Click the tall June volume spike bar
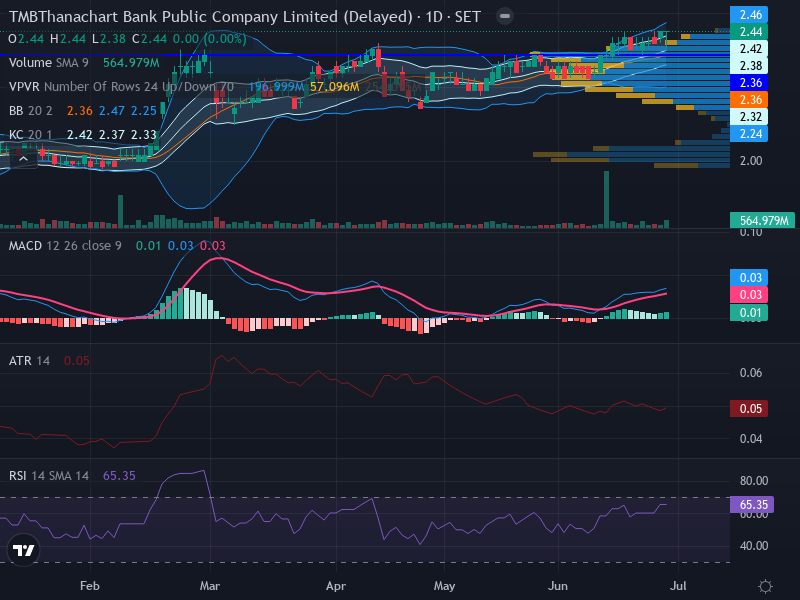Screen dimensions: 800x600 (x=606, y=199)
